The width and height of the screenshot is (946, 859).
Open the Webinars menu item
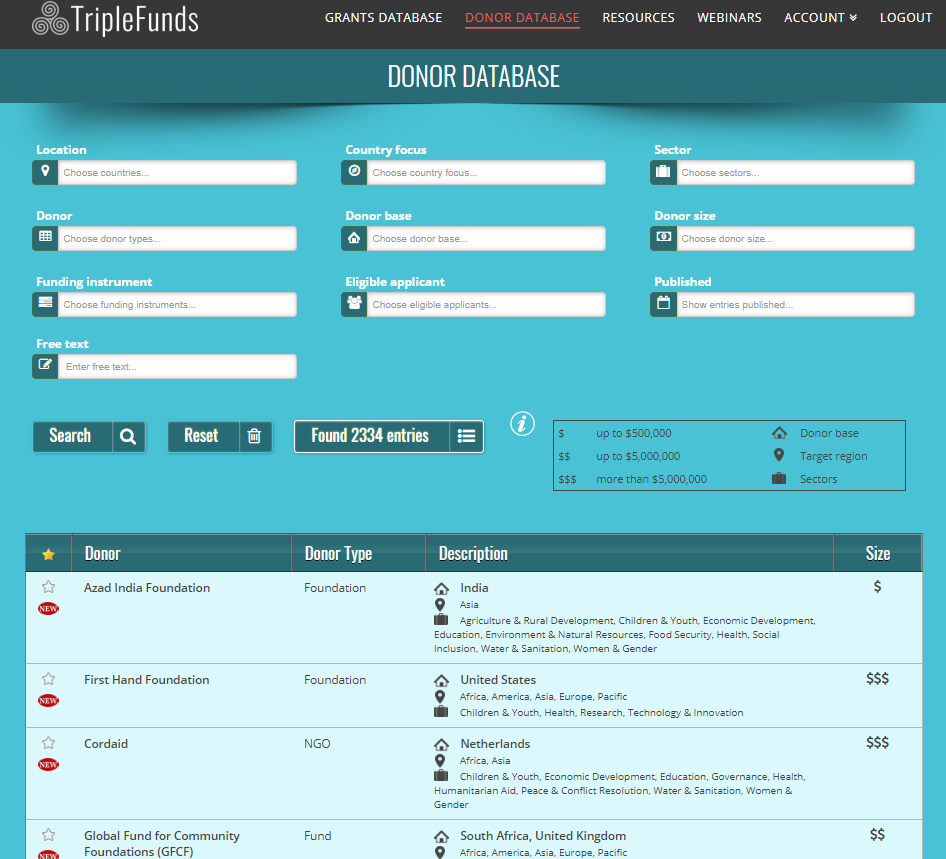(x=729, y=17)
